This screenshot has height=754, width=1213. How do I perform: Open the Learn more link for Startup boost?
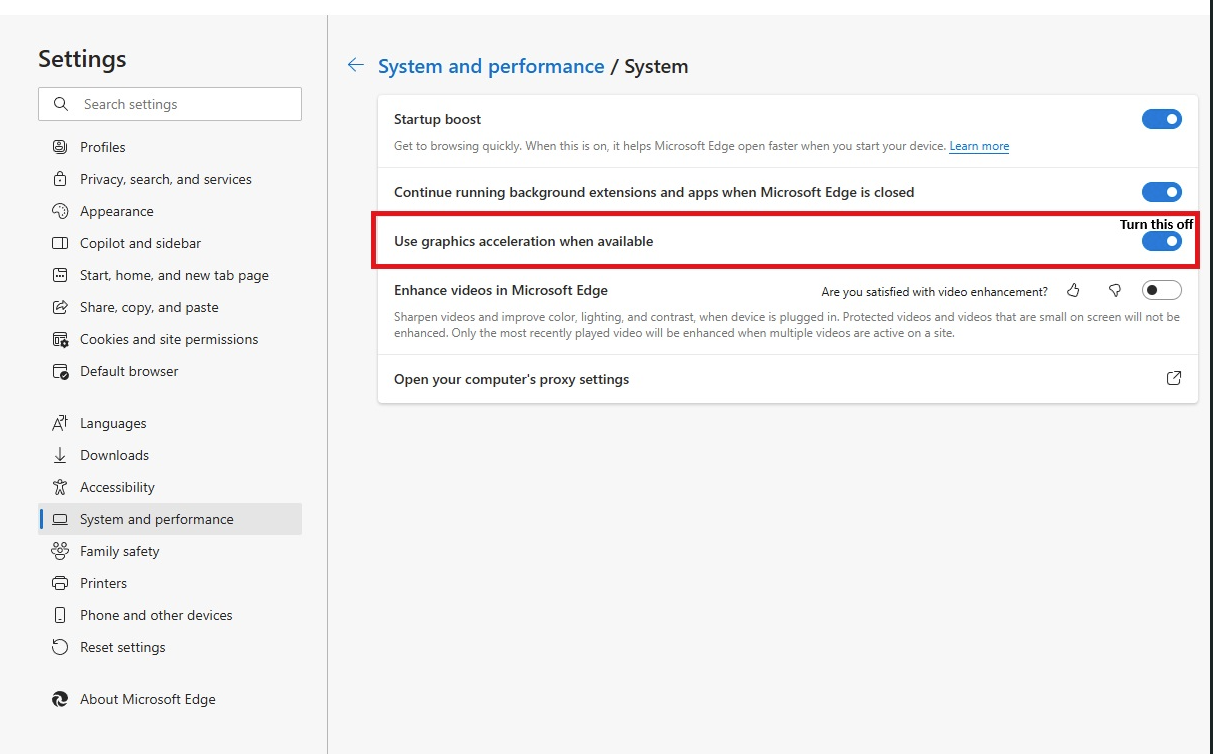tap(979, 146)
